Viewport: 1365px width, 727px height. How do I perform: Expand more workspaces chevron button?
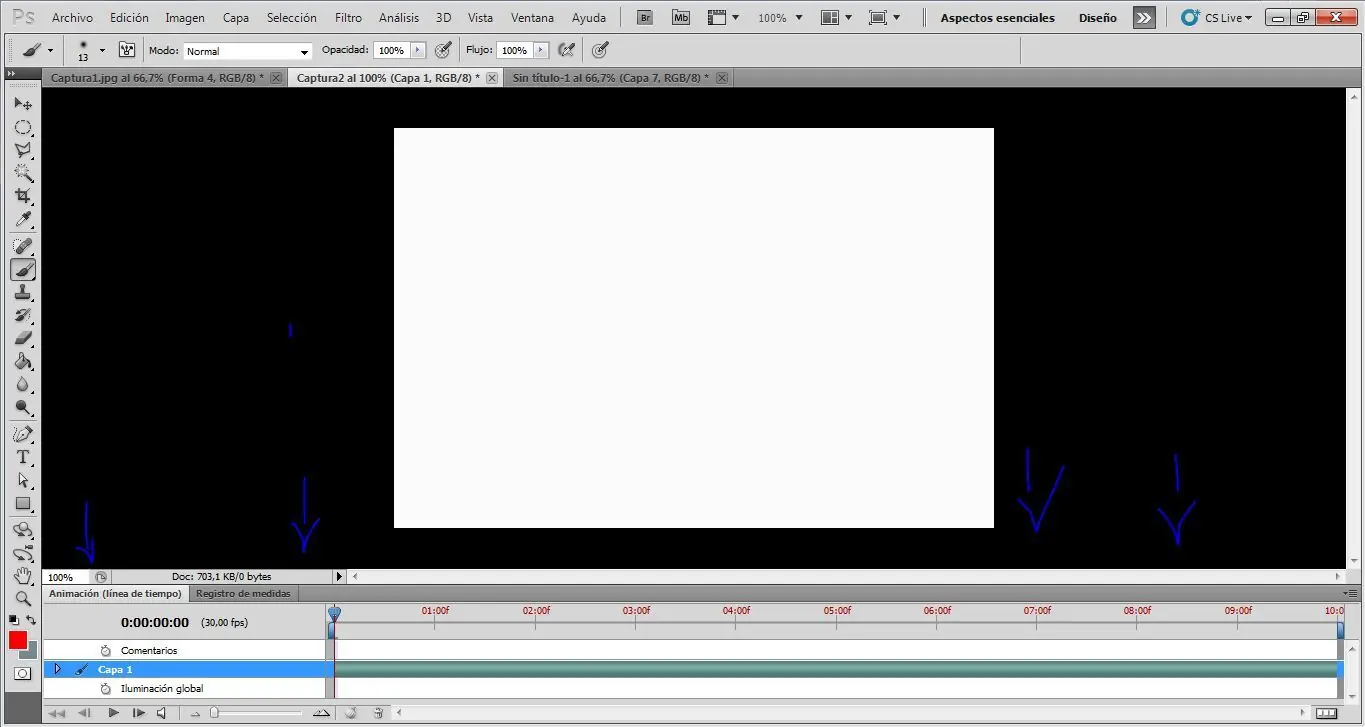[x=1144, y=18]
